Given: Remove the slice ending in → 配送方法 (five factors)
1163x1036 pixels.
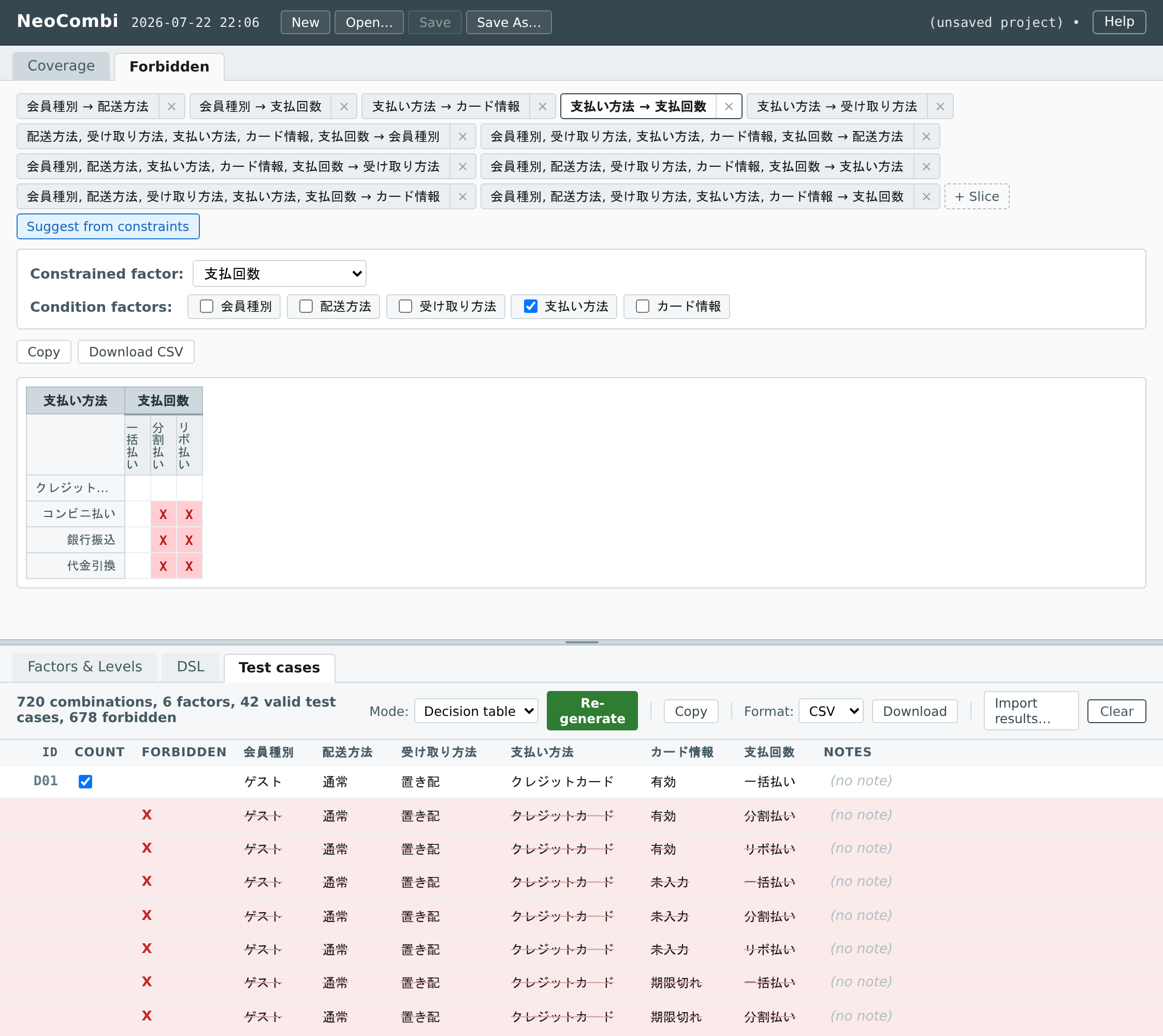Looking at the screenshot, I should (x=926, y=137).
